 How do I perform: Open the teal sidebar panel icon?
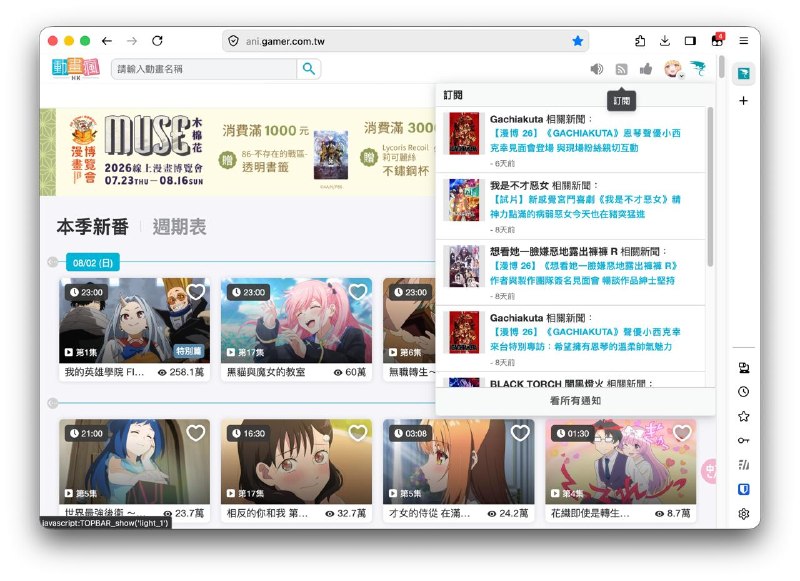(x=743, y=73)
